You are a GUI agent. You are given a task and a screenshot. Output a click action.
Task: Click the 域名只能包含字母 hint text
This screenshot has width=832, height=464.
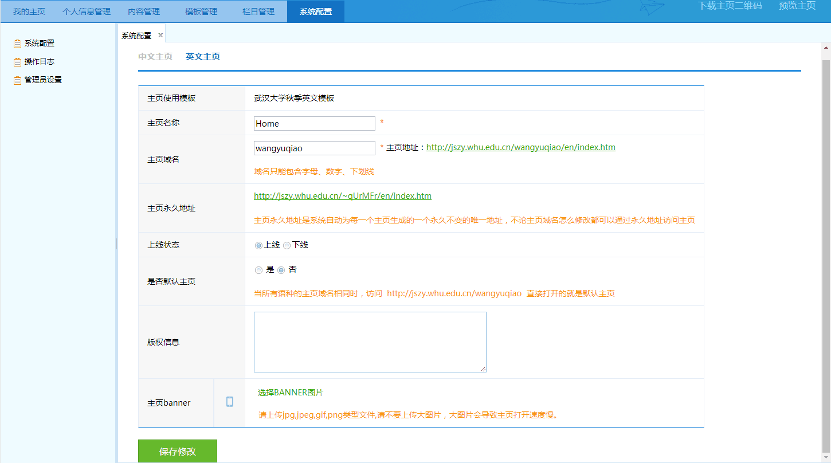(314, 171)
